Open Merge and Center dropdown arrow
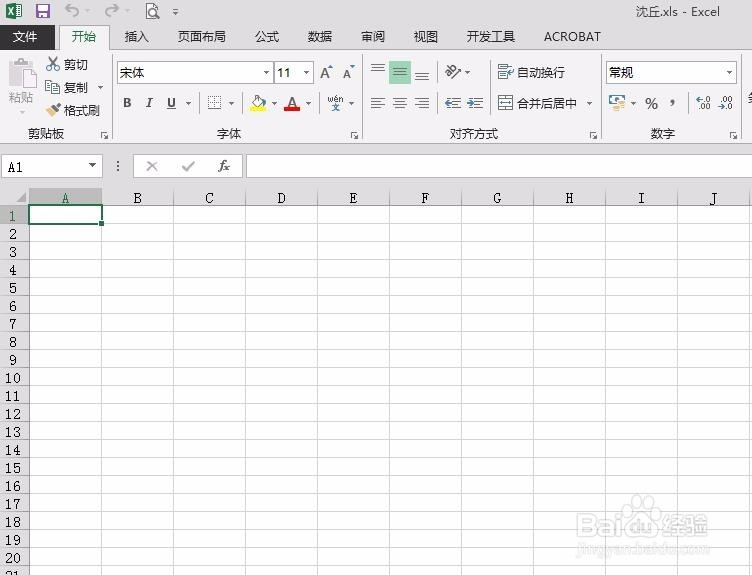Viewport: 752px width, 575px height. click(x=589, y=103)
